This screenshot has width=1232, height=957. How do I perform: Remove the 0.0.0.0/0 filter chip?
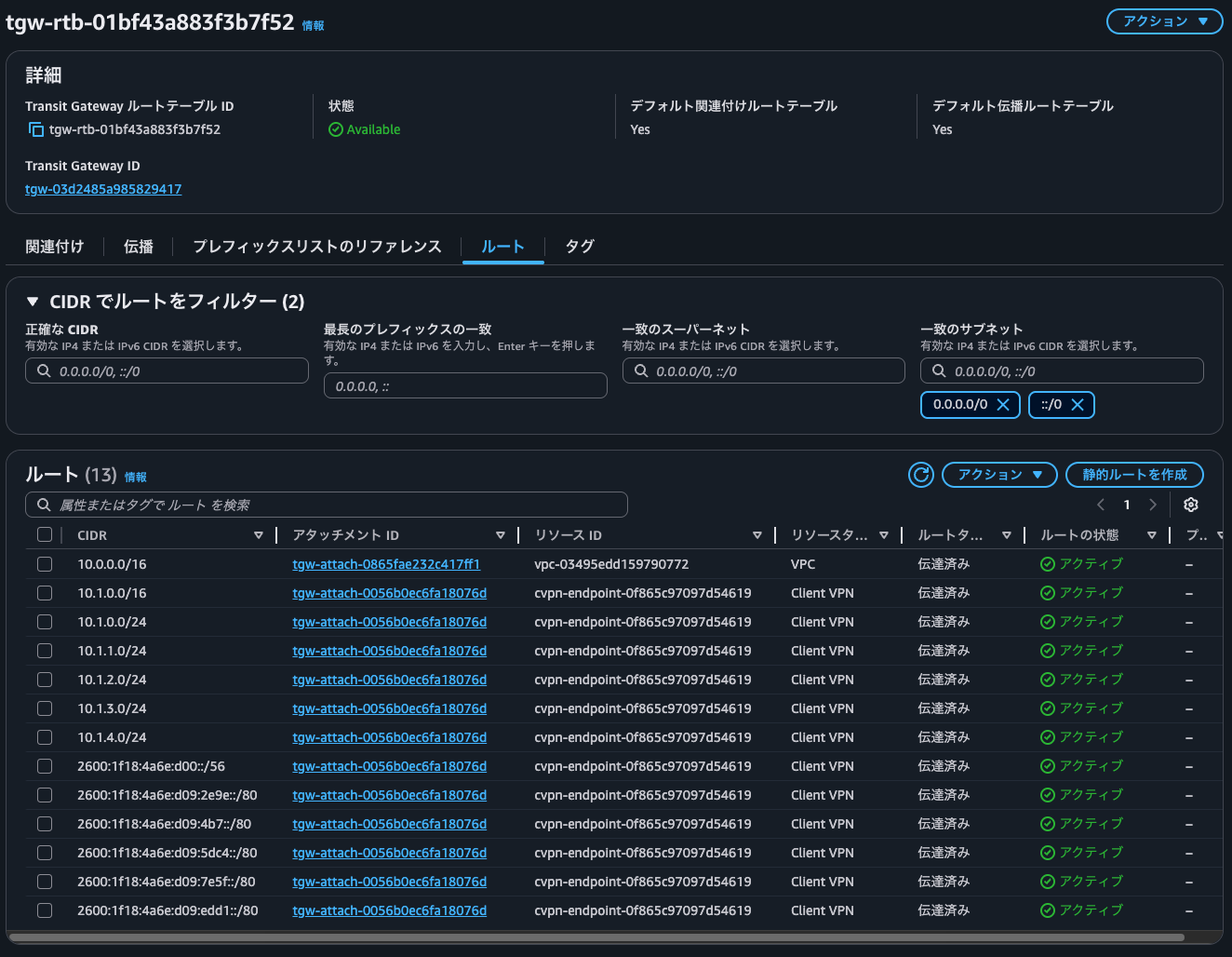point(1003,405)
